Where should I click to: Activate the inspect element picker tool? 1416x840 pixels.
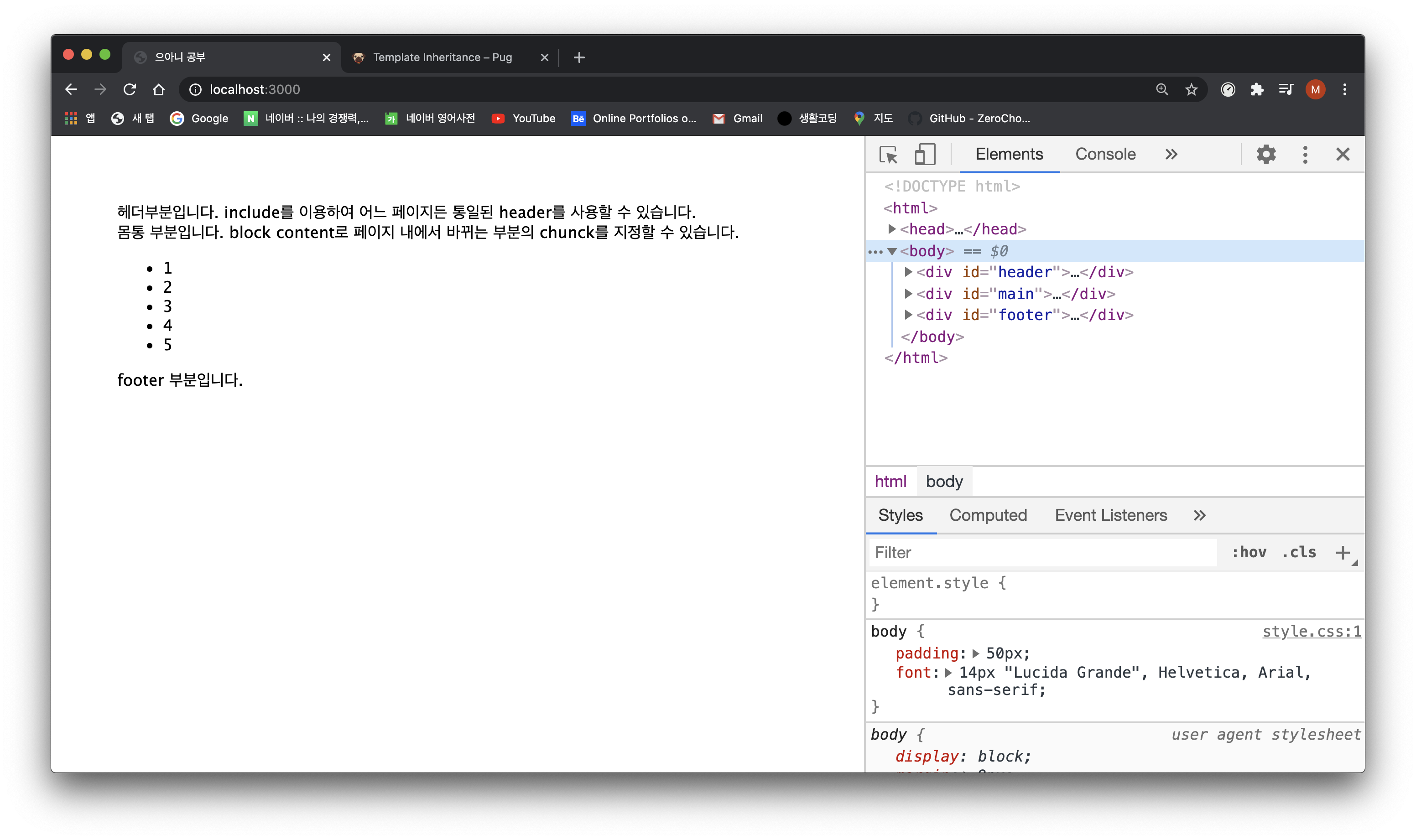888,155
